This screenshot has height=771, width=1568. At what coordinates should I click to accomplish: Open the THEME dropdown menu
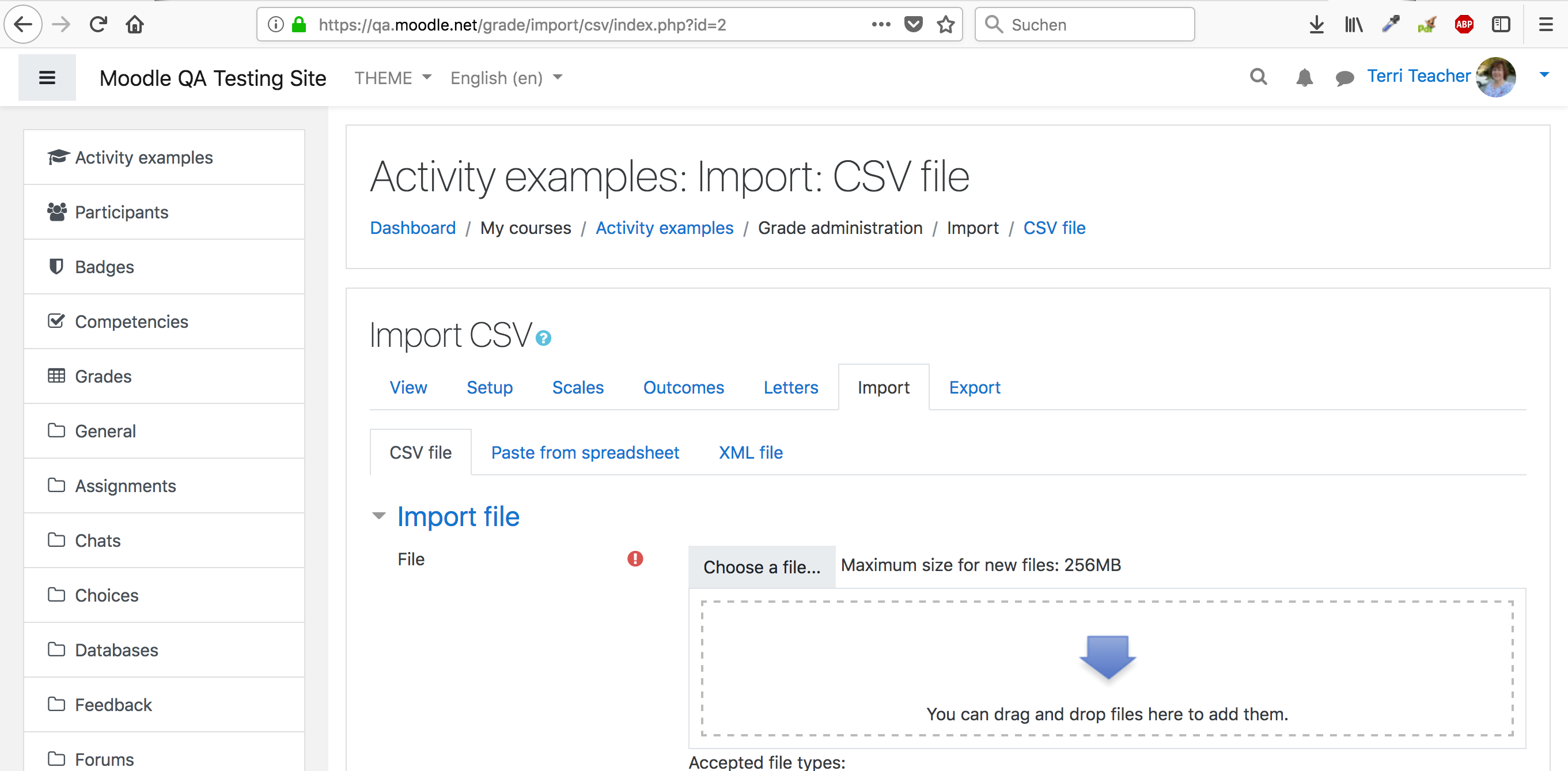pos(393,78)
